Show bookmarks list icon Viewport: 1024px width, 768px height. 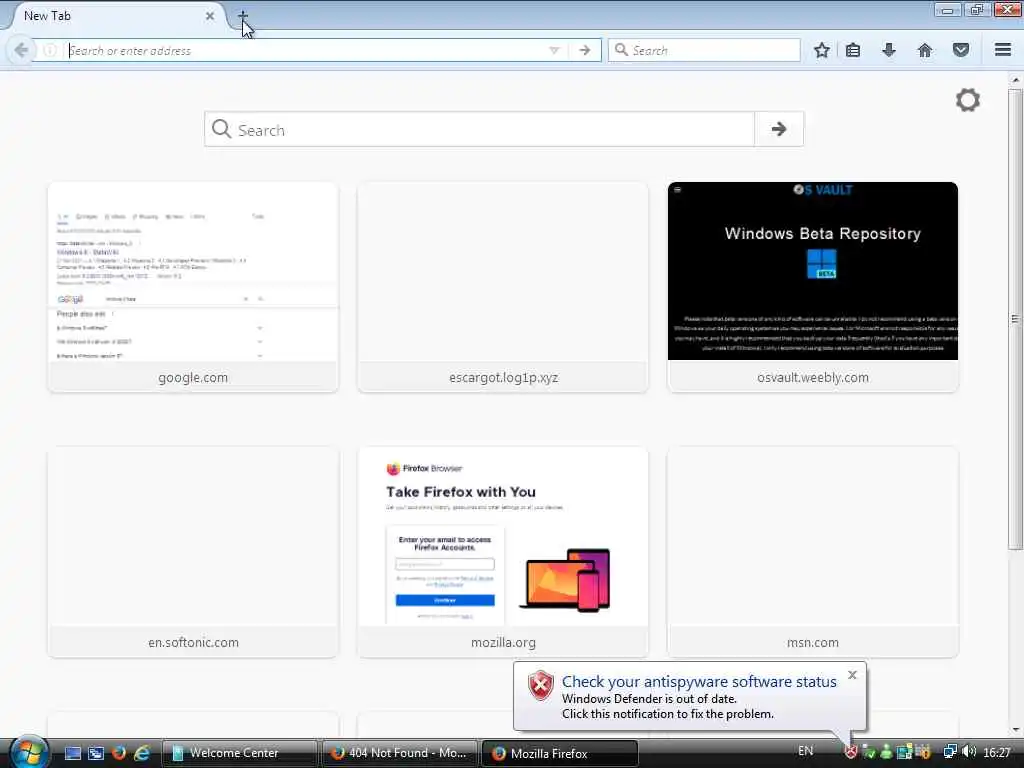[853, 50]
